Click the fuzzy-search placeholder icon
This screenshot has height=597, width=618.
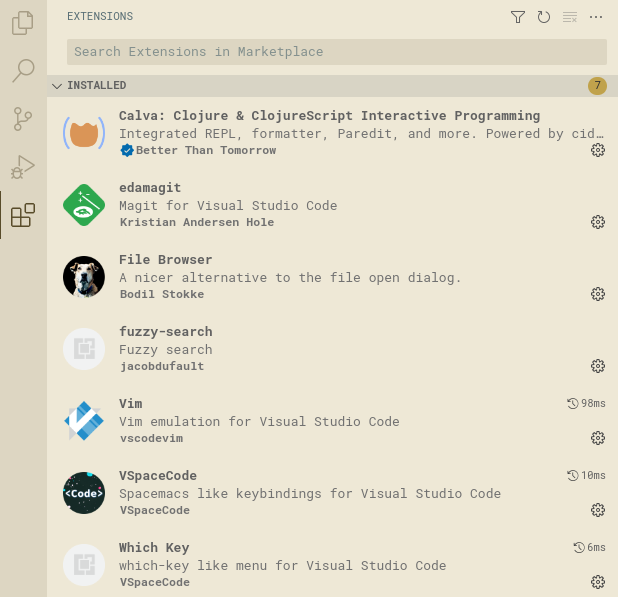tap(84, 349)
